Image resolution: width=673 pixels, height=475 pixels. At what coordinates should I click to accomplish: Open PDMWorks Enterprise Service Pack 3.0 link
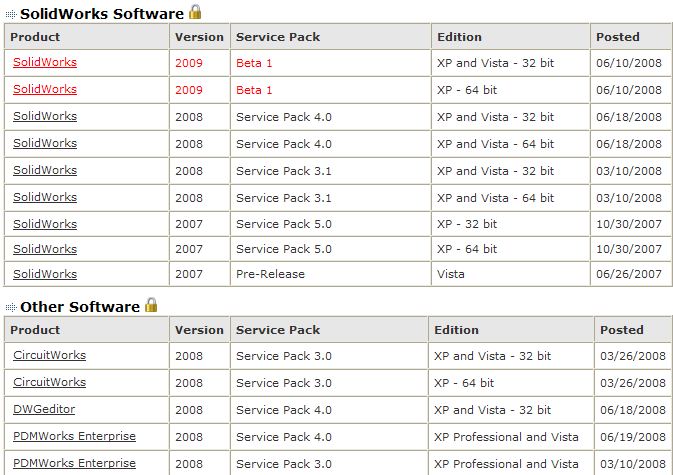(x=75, y=463)
